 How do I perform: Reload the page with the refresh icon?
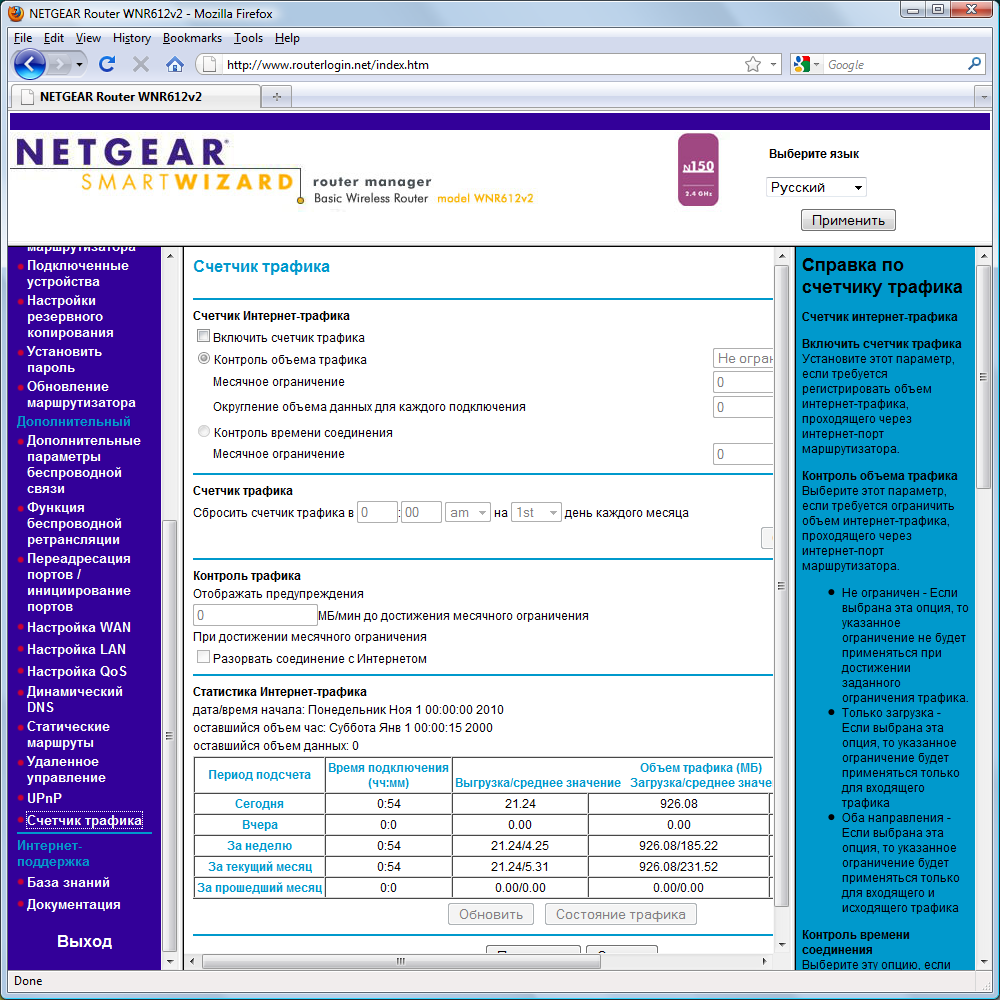pyautogui.click(x=107, y=64)
